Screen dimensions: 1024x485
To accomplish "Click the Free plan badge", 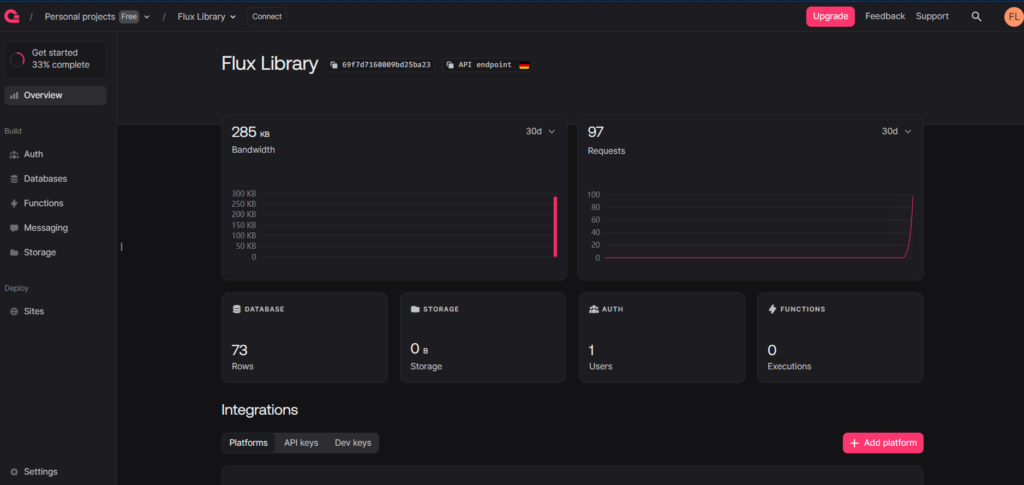I will point(129,17).
